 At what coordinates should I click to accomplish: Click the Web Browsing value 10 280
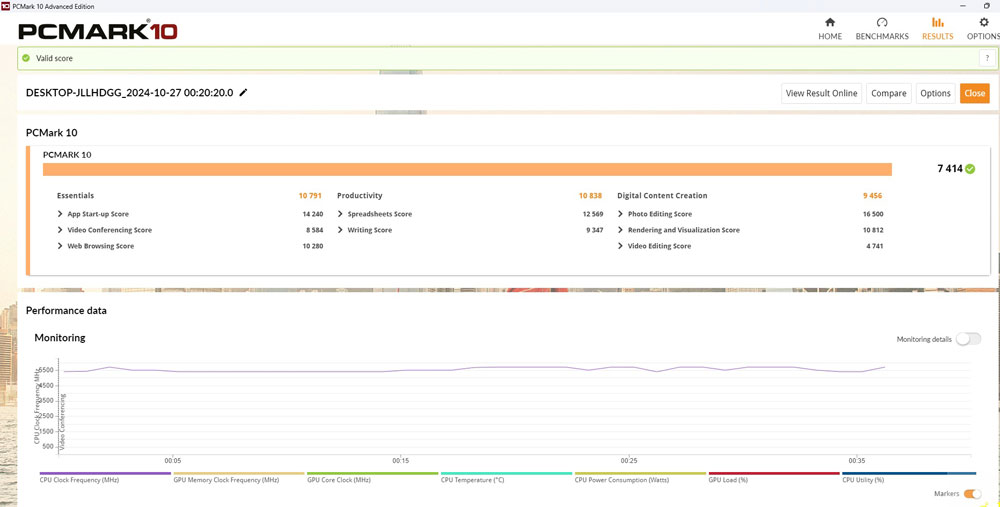tap(312, 246)
